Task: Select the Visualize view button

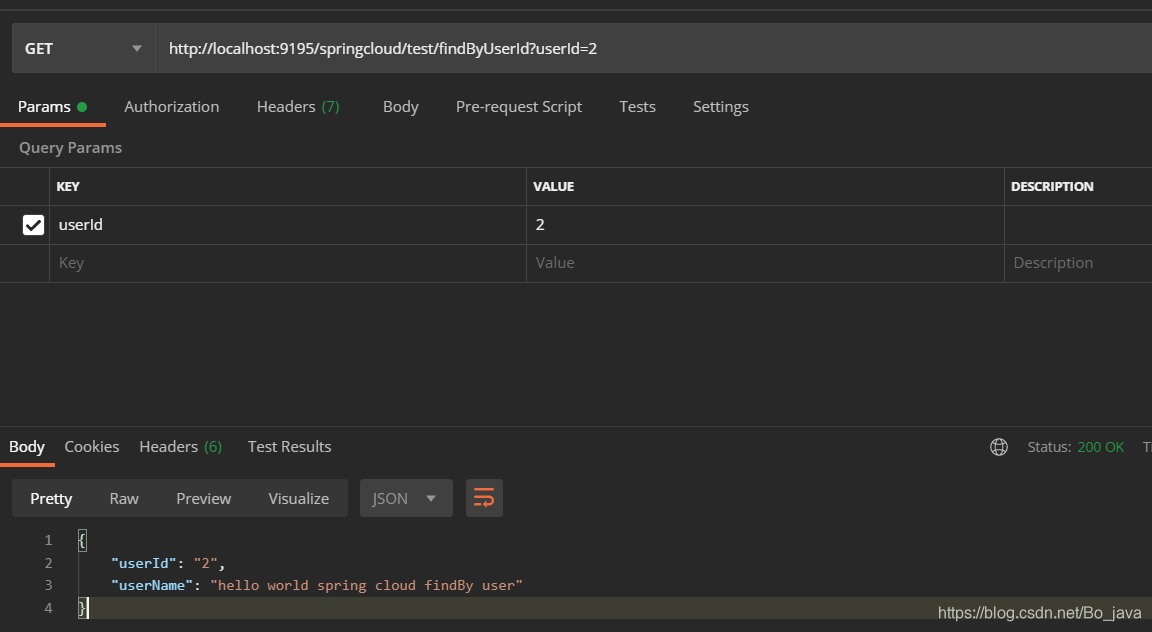Action: point(298,498)
